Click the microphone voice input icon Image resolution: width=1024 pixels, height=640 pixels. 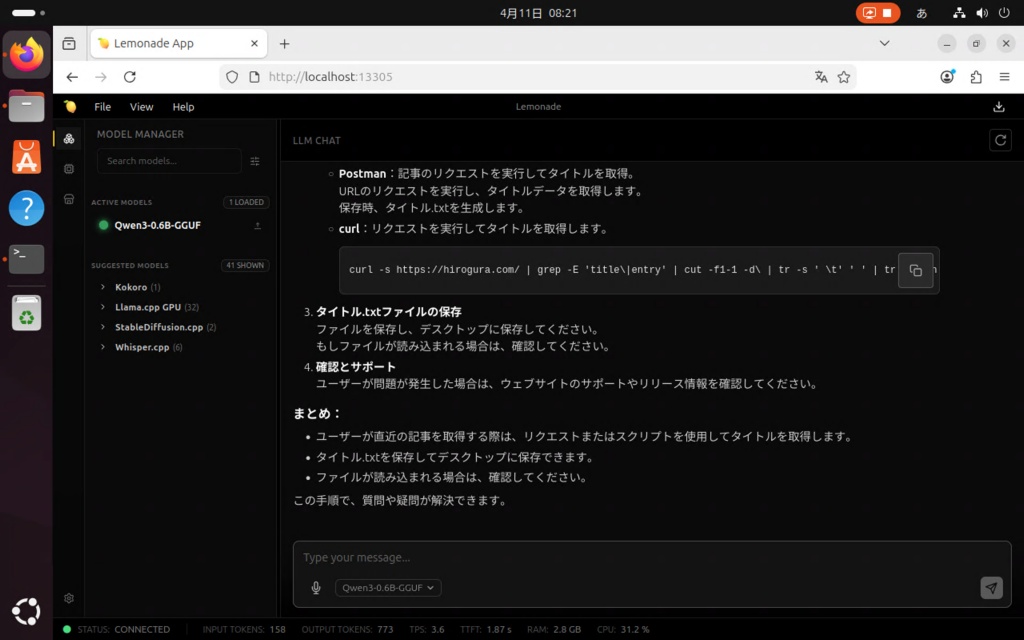(x=316, y=588)
